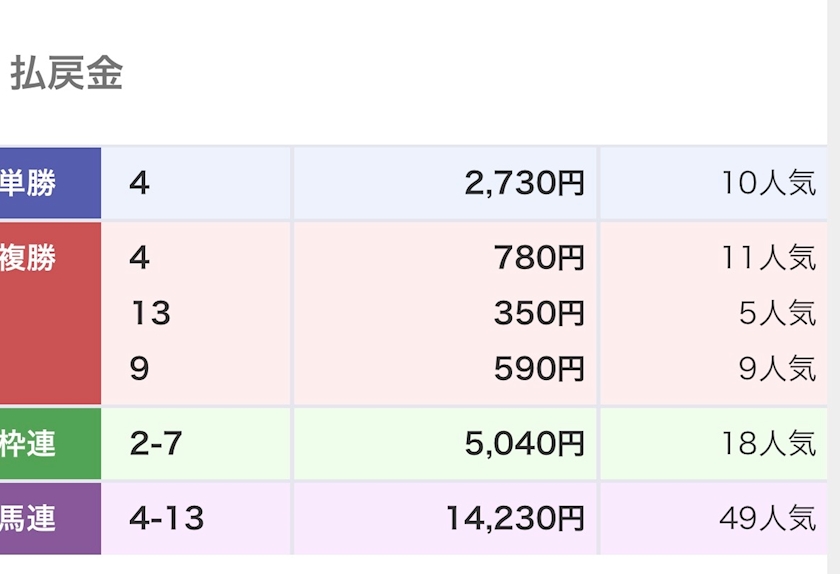
Task: Click the 49人気 popularity cell
Action: 768,519
